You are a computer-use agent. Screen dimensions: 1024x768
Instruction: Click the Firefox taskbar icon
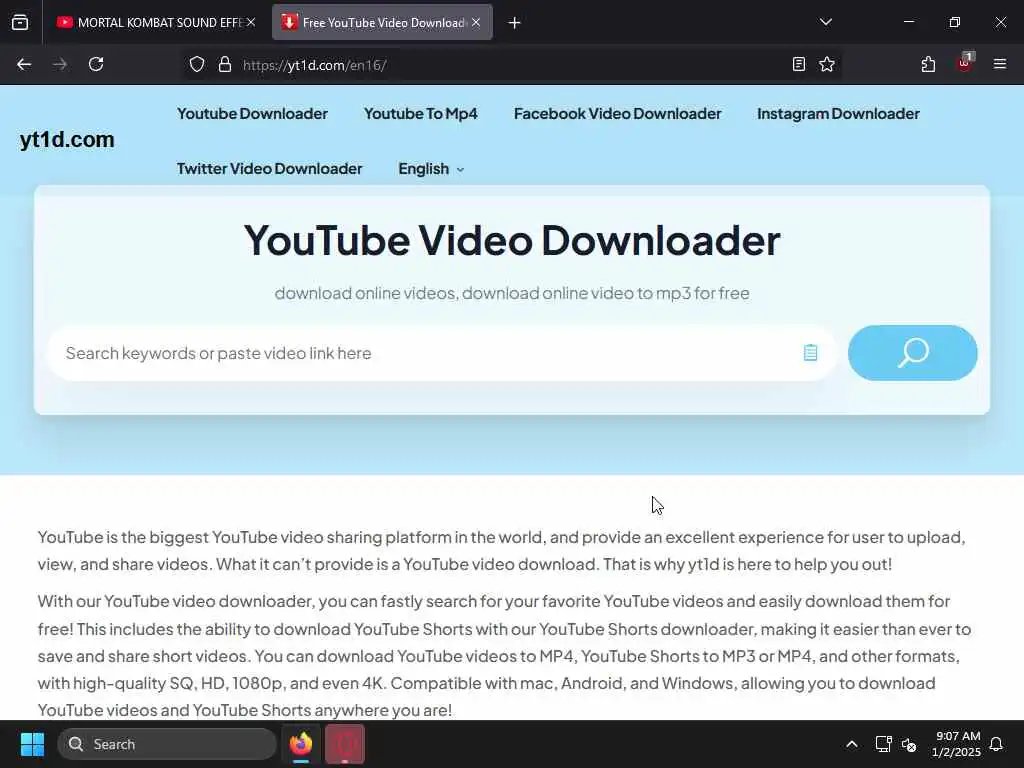coord(301,744)
